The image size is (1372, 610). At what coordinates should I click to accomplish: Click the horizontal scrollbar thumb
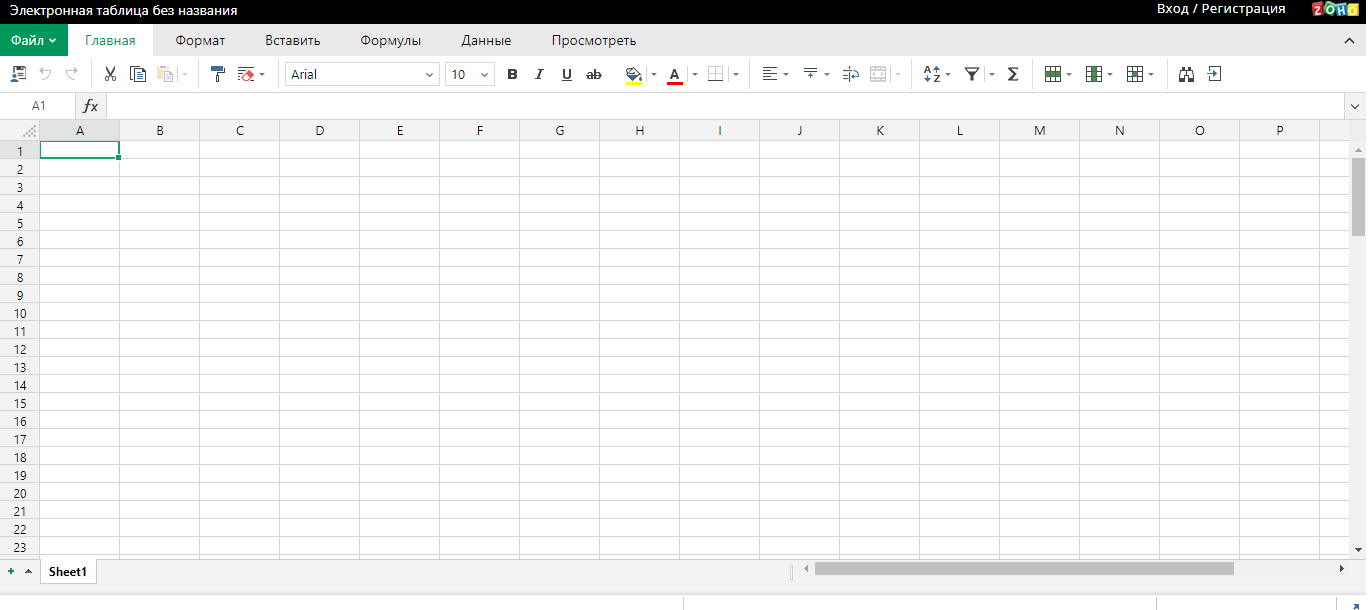point(1024,568)
